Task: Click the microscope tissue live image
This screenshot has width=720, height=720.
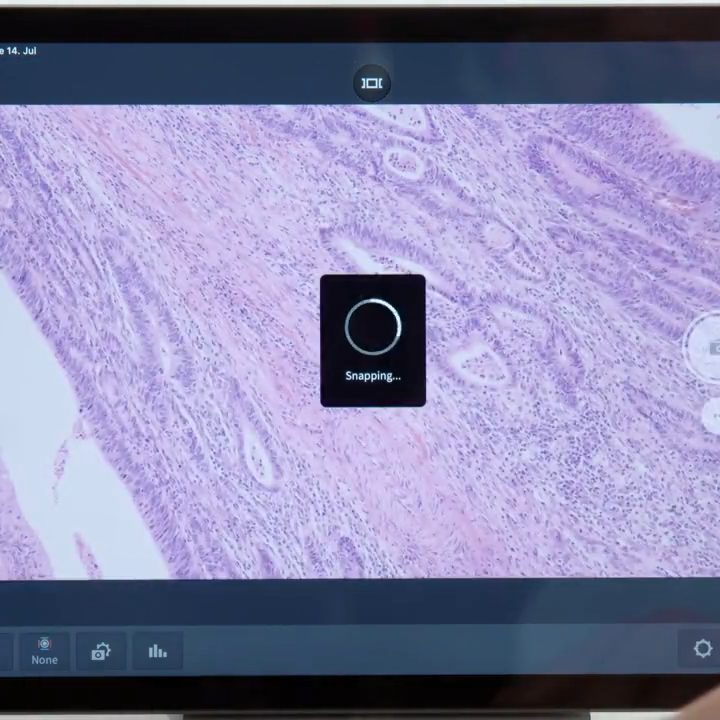Action: click(x=360, y=341)
